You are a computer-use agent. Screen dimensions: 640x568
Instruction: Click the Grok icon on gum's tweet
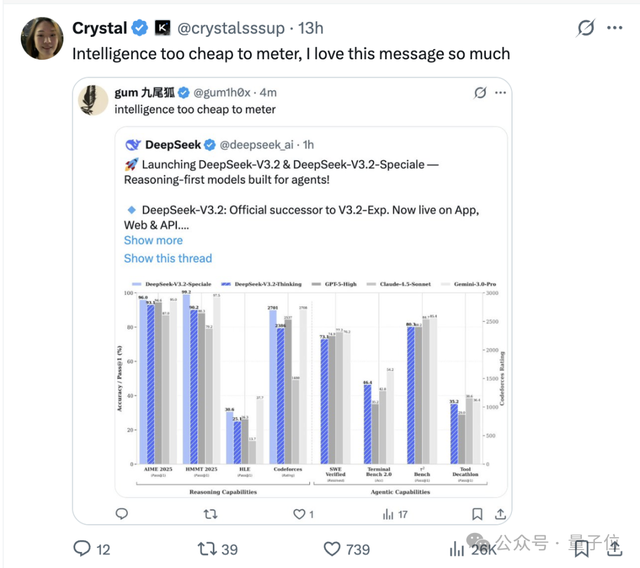coord(480,93)
